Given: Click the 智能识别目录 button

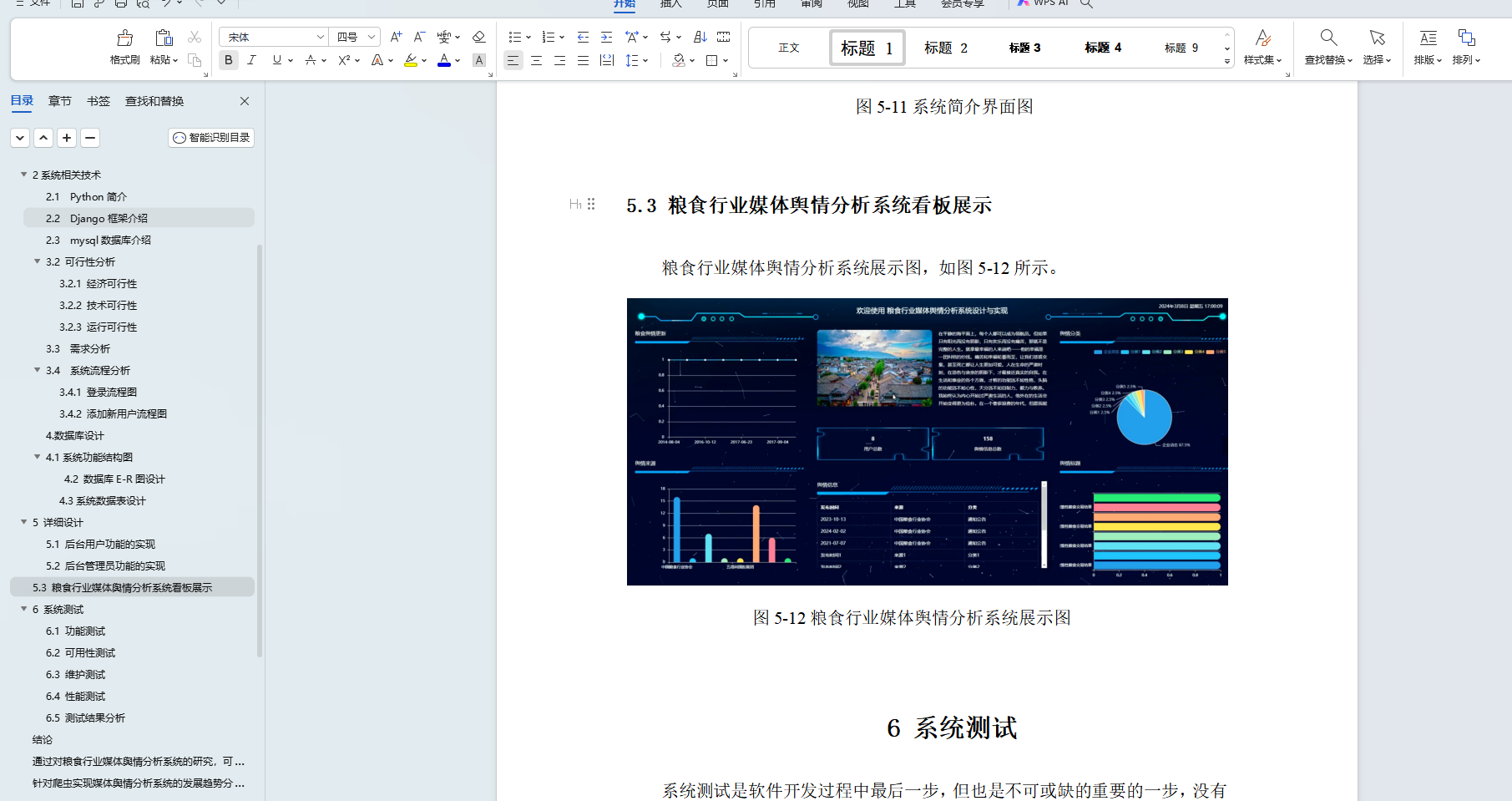Looking at the screenshot, I should (x=211, y=138).
